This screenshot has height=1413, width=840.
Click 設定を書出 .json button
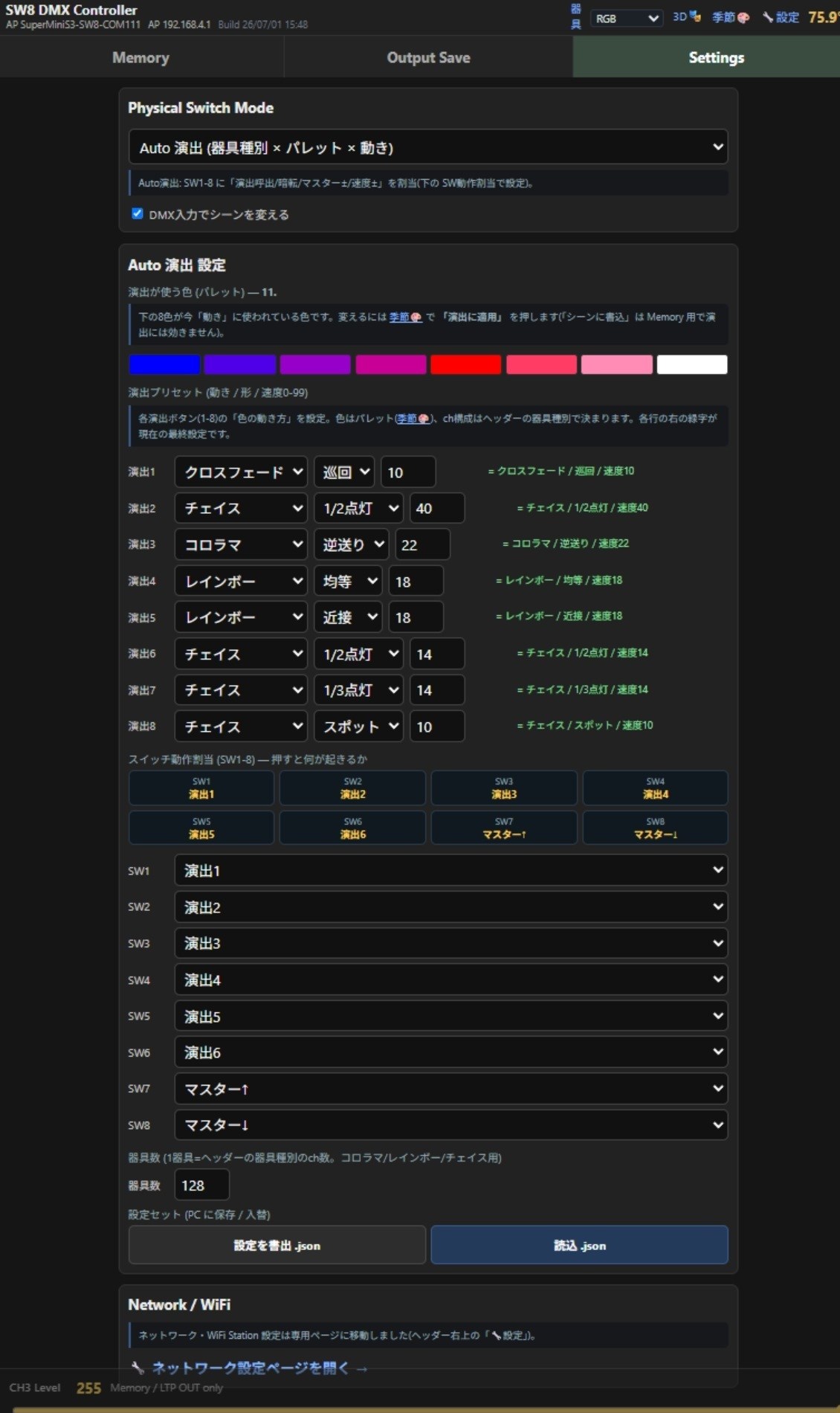point(277,1245)
